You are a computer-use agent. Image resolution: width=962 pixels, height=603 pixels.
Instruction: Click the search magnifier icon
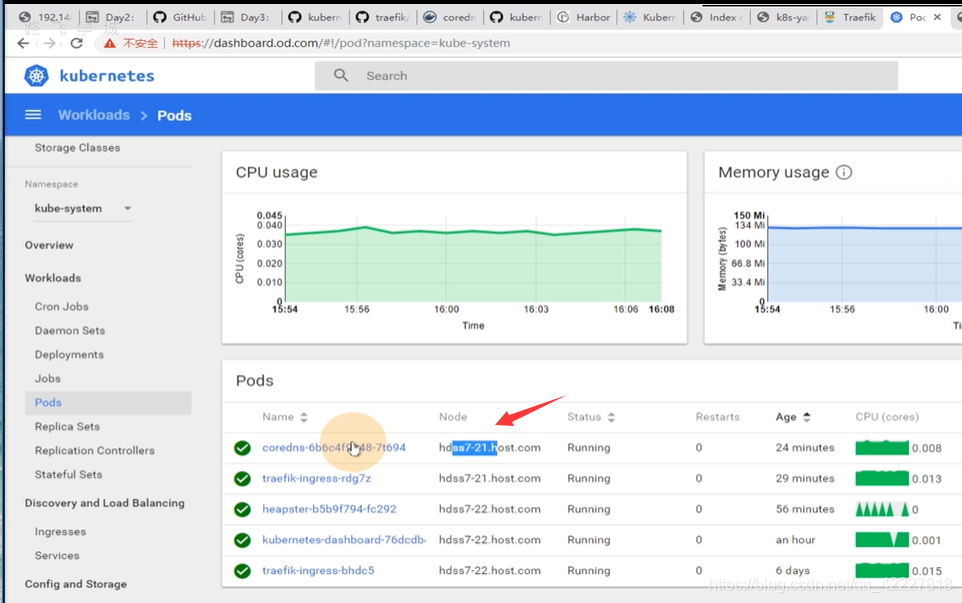point(341,75)
